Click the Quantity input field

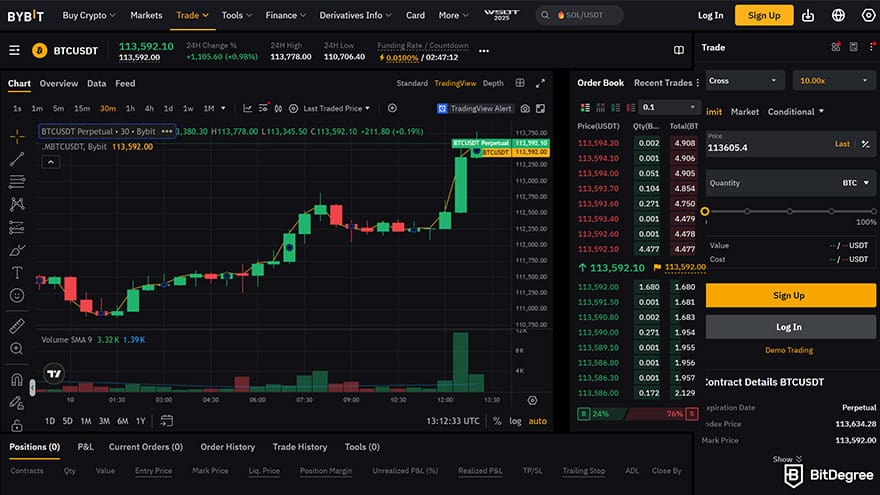click(x=789, y=183)
